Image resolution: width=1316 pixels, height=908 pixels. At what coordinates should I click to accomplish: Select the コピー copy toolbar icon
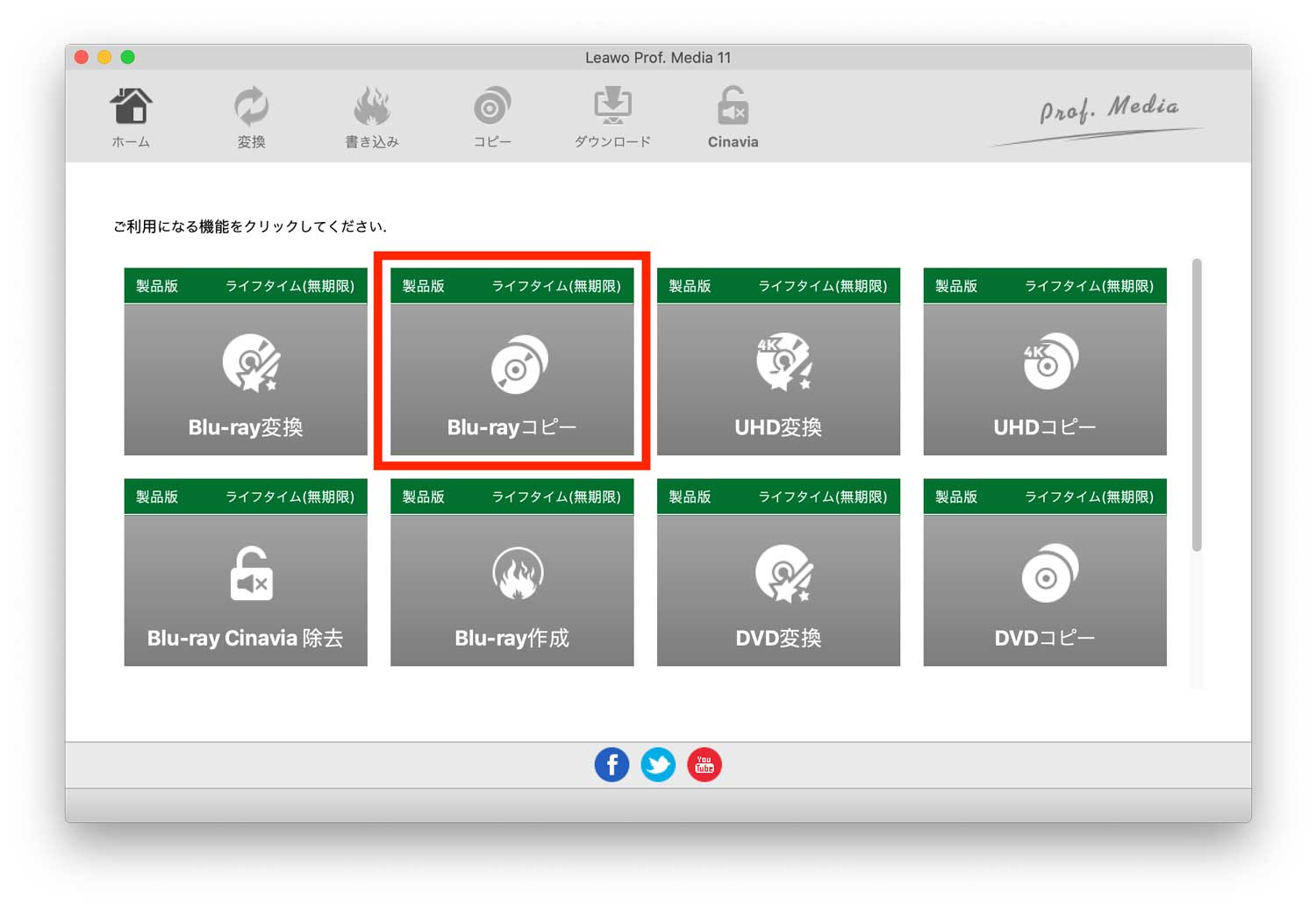492,107
